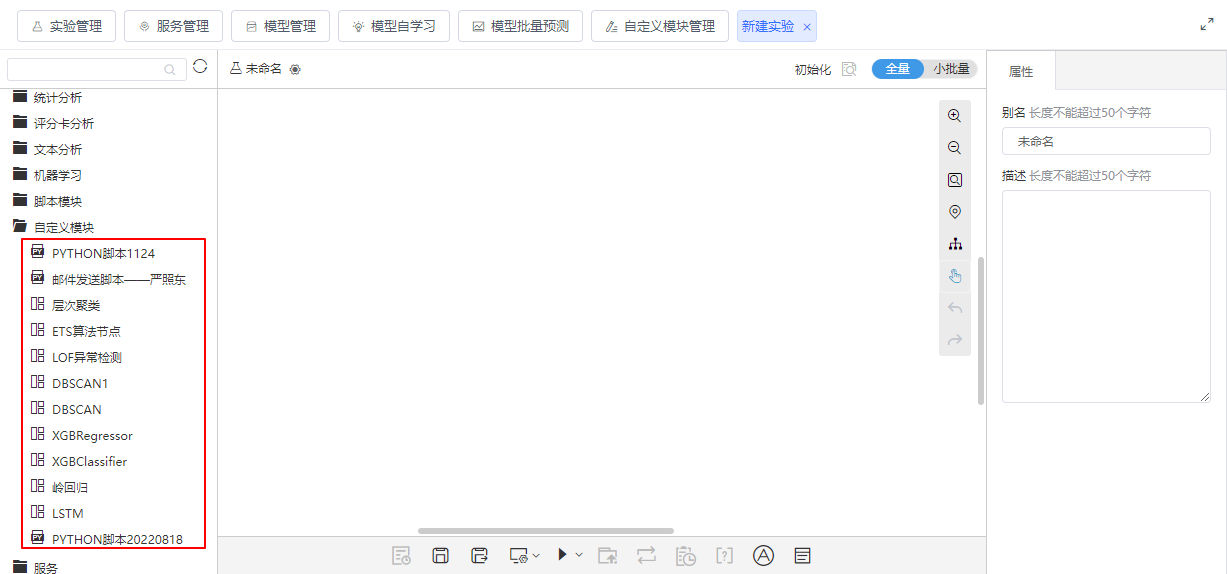Open dropdown arrow next to monitor settings icon

click(536, 554)
